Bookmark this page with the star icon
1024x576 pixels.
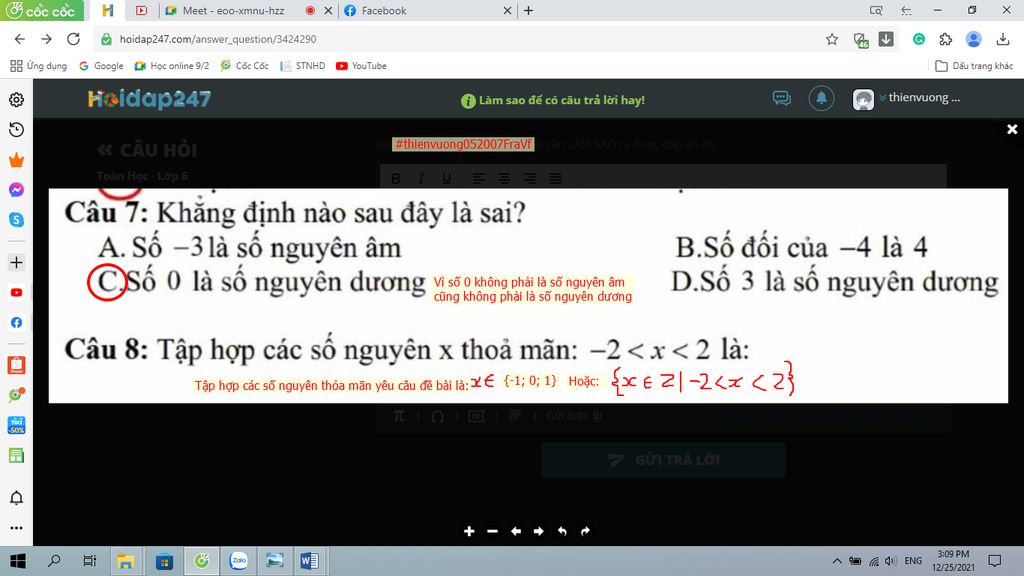(x=831, y=39)
